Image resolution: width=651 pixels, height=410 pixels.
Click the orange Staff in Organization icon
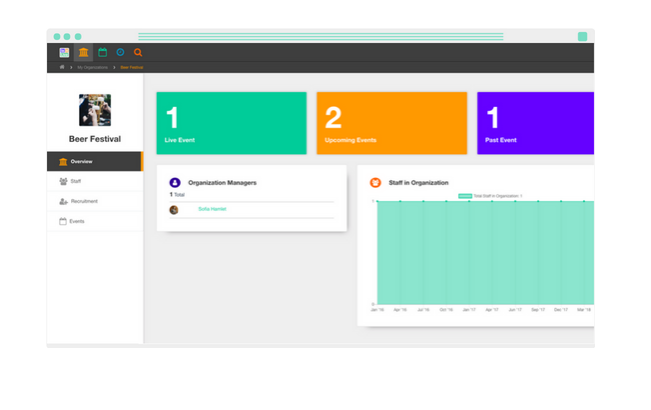pyautogui.click(x=376, y=183)
